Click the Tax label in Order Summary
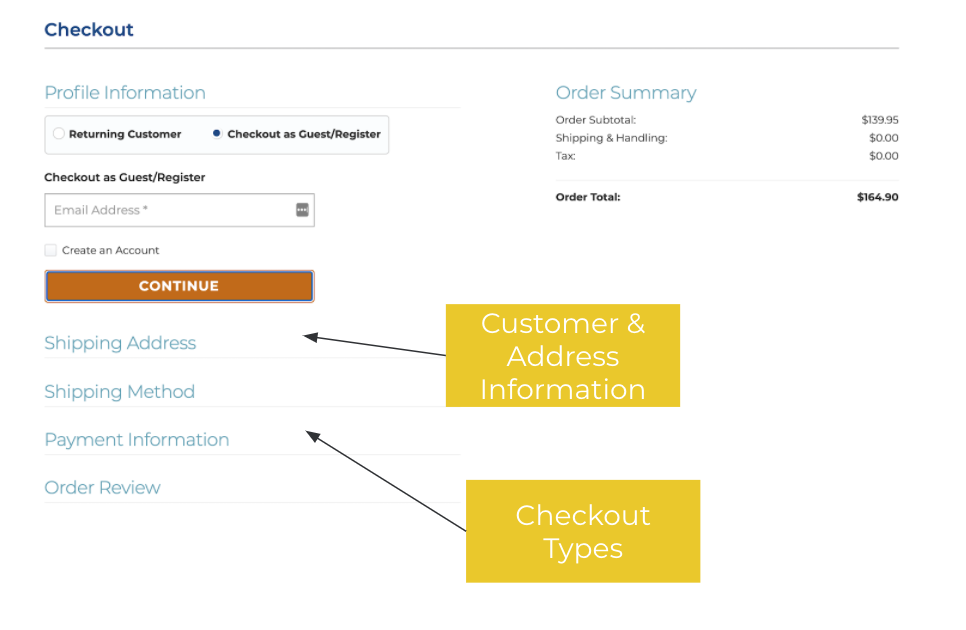Viewport: 966px width, 630px height. point(565,156)
